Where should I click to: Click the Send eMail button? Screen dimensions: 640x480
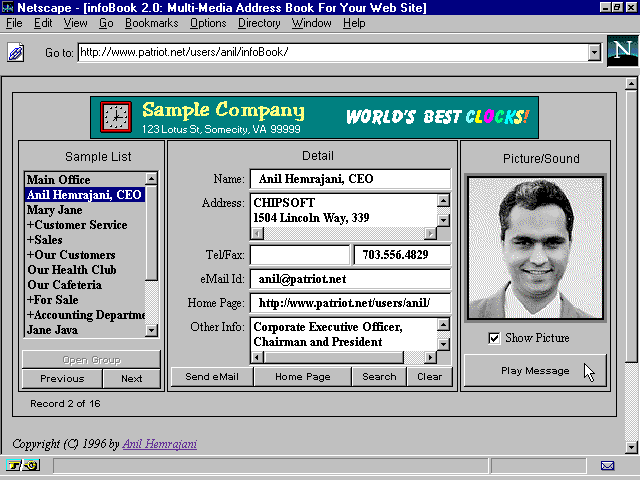211,377
